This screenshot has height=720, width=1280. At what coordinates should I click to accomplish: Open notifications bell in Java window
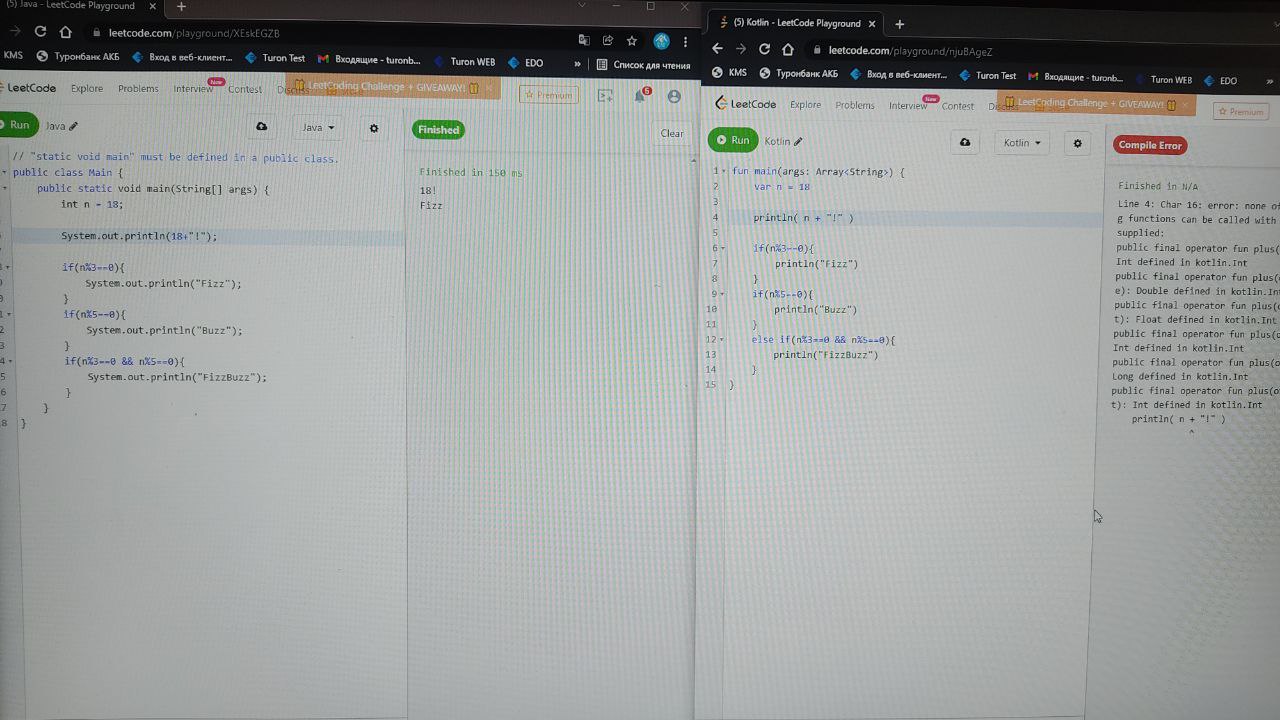pyautogui.click(x=640, y=96)
